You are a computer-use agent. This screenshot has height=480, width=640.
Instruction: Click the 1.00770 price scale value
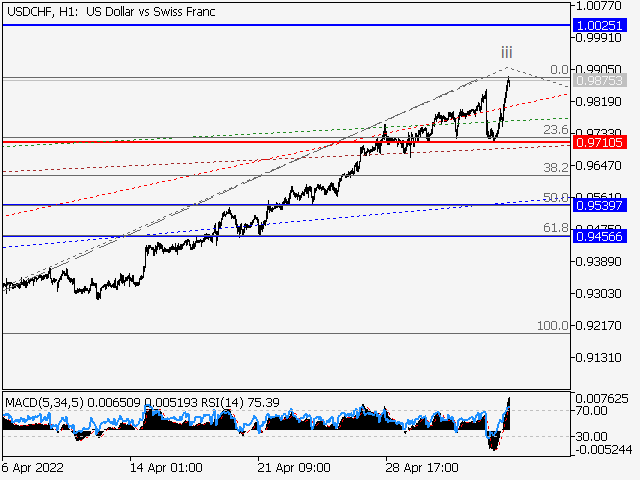(598, 6)
